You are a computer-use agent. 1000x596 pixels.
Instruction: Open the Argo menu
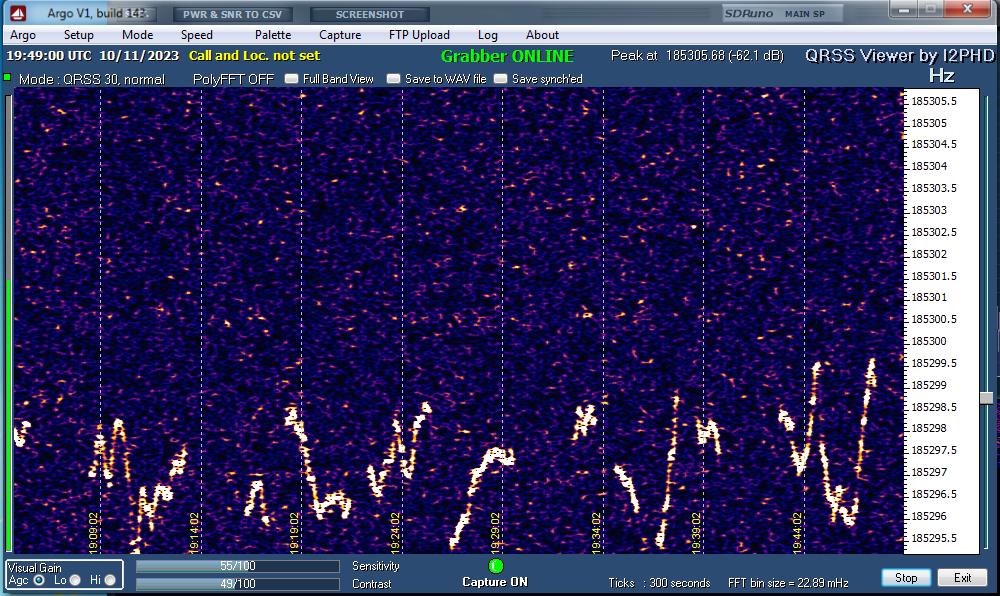[x=23, y=35]
